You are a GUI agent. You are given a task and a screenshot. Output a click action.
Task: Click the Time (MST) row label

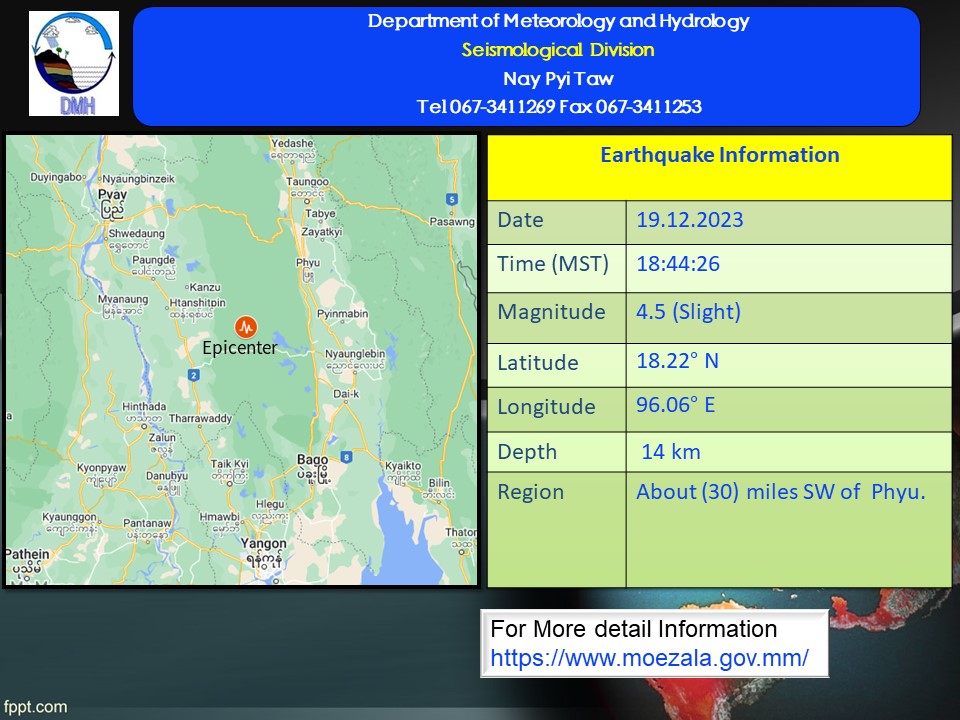coord(553,264)
